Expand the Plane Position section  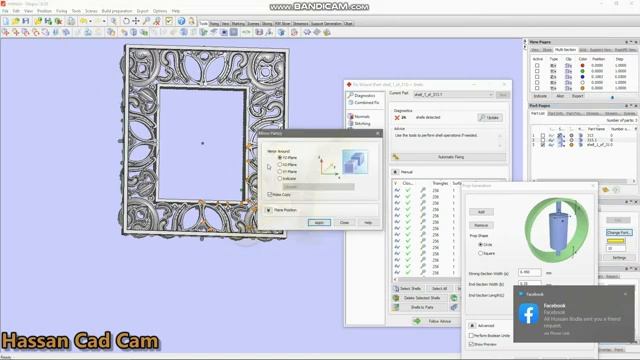269,210
